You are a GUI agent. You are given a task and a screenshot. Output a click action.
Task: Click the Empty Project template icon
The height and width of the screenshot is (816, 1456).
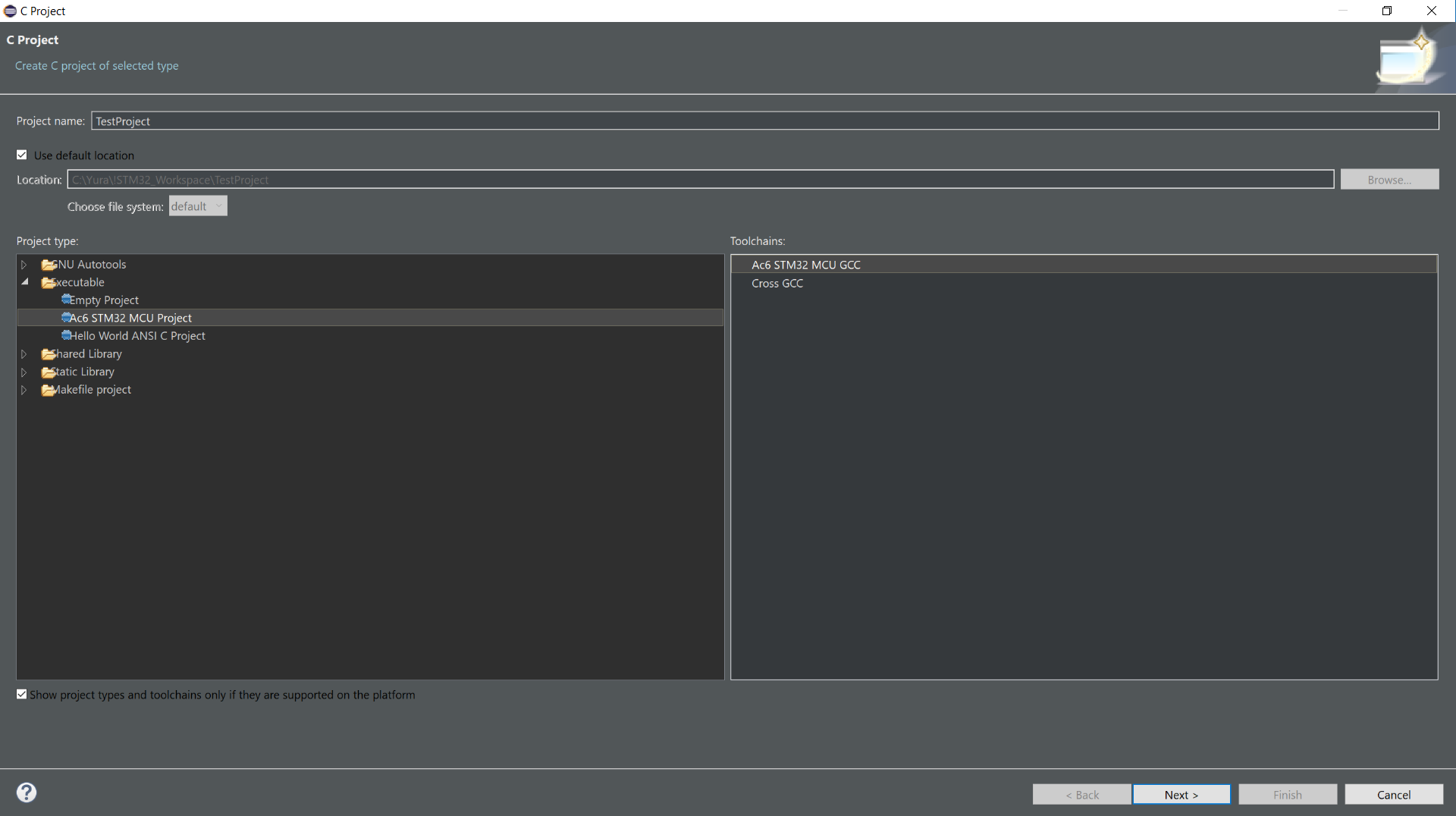click(x=66, y=300)
